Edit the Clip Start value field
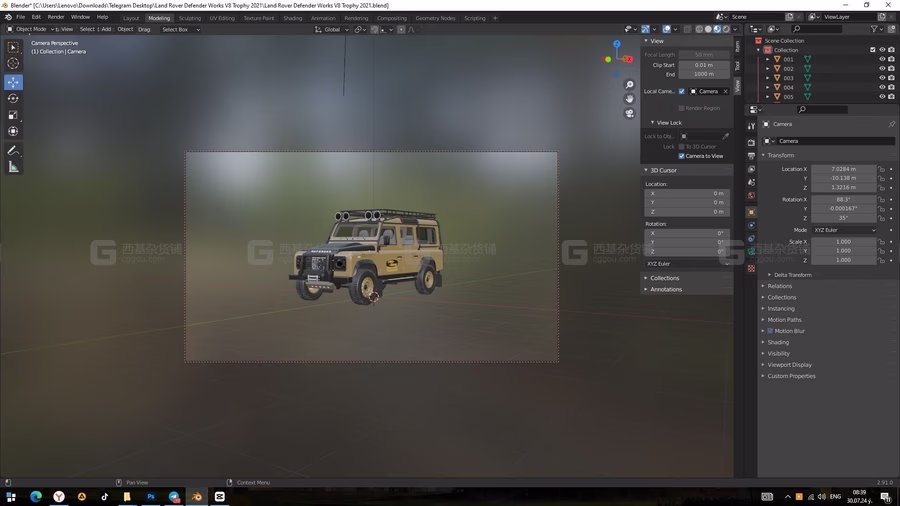Image resolution: width=900 pixels, height=506 pixels. pos(704,65)
